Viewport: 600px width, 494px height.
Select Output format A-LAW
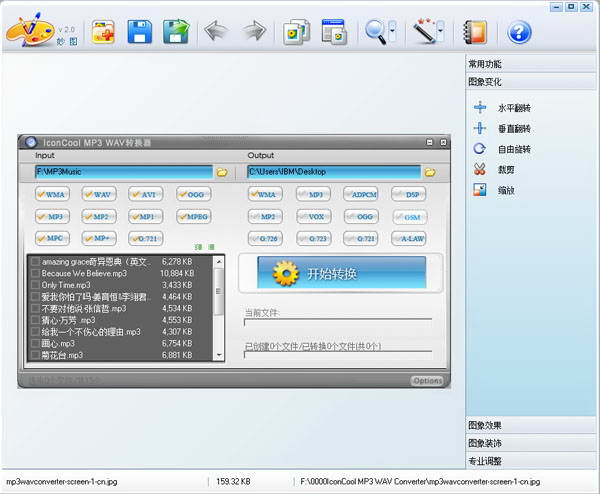[x=409, y=238]
